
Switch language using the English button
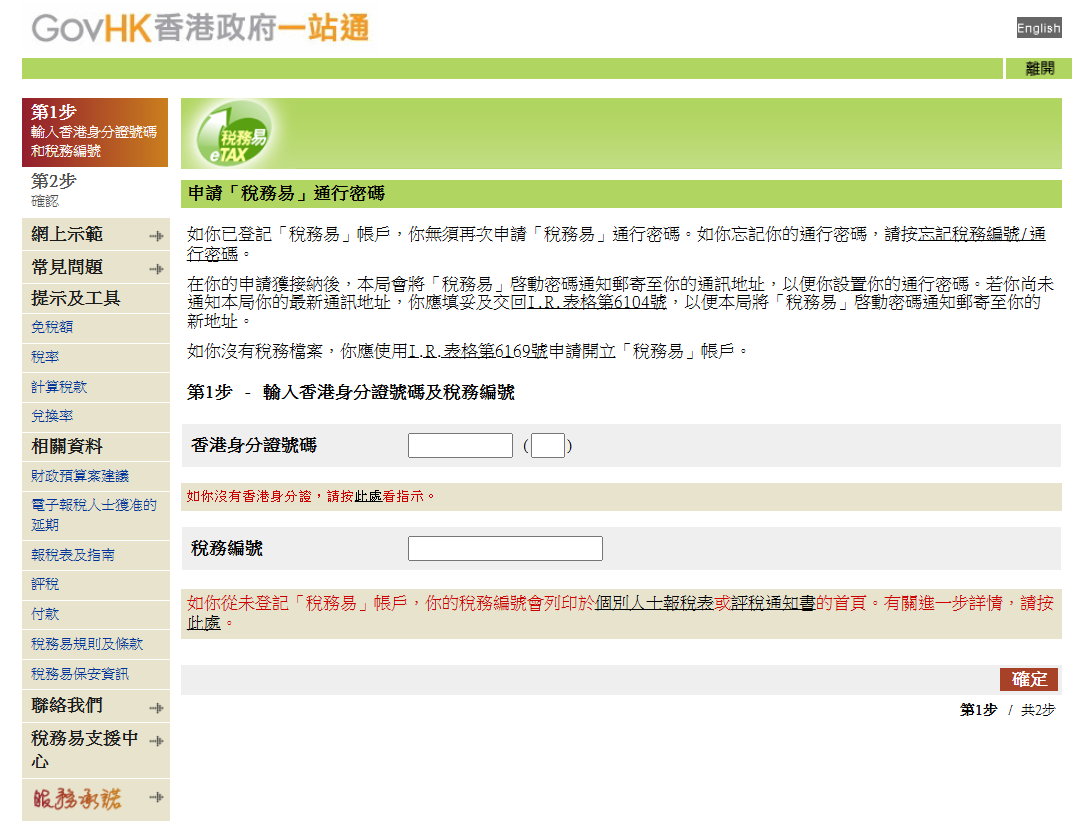(x=1039, y=27)
